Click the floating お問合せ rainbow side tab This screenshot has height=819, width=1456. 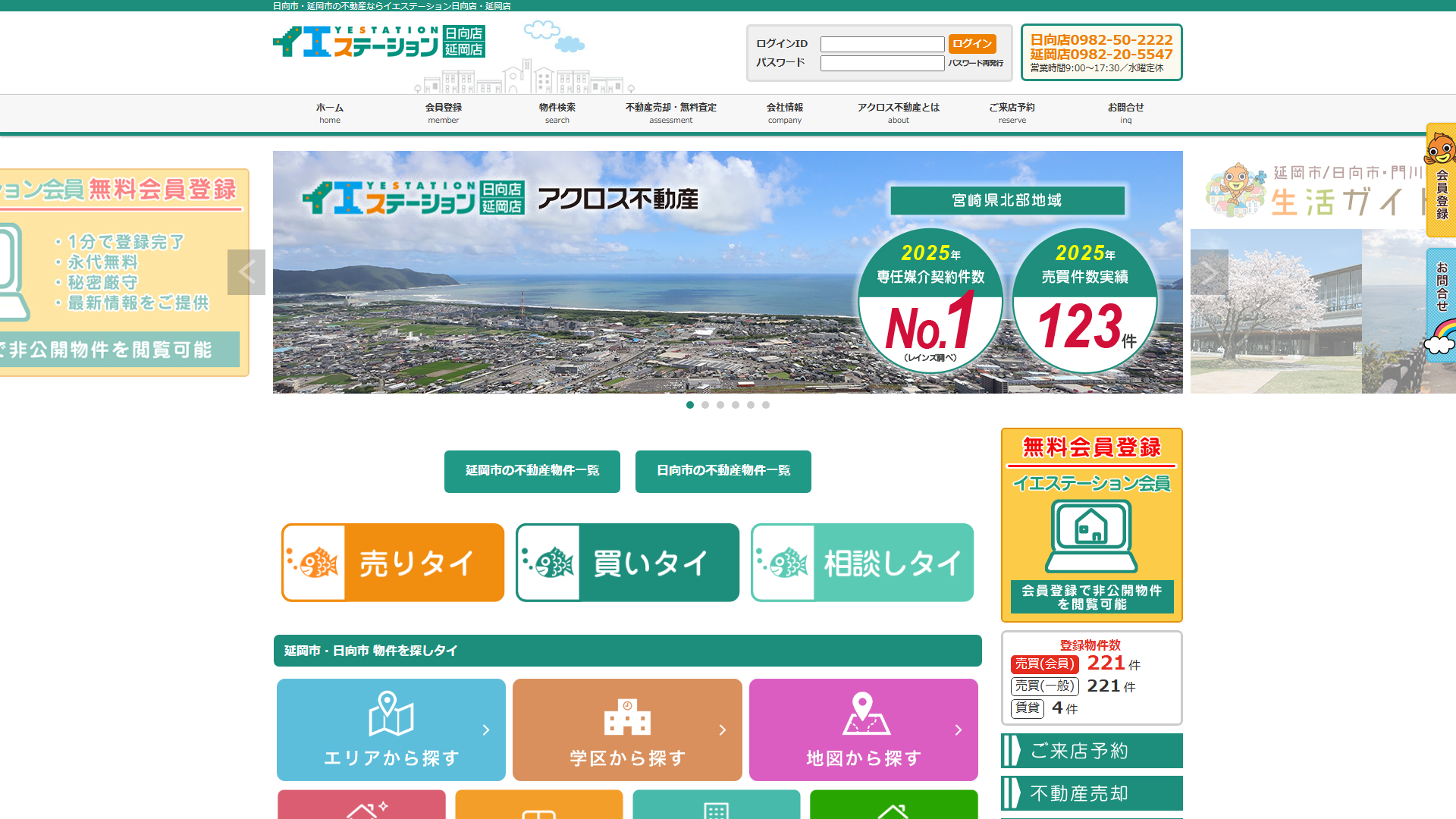1441,303
